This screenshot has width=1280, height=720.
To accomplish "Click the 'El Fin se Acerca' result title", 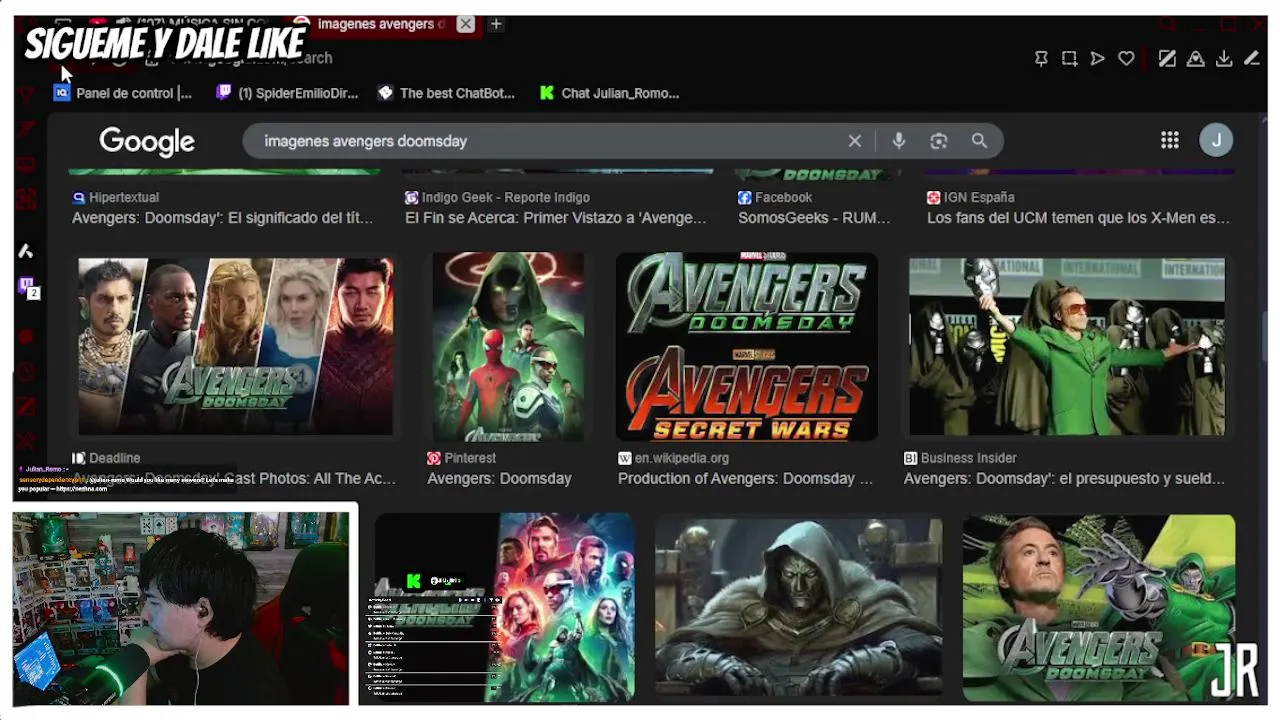I will coord(555,218).
